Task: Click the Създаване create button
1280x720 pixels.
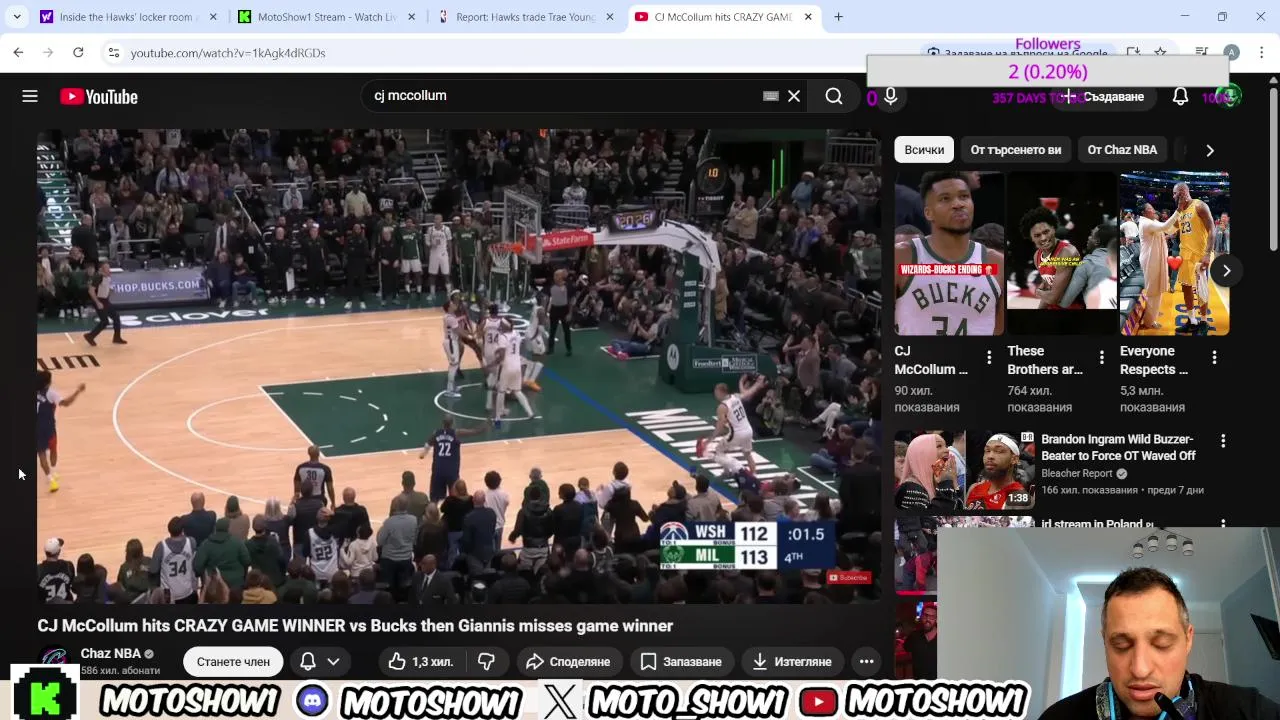Action: pyautogui.click(x=1103, y=96)
